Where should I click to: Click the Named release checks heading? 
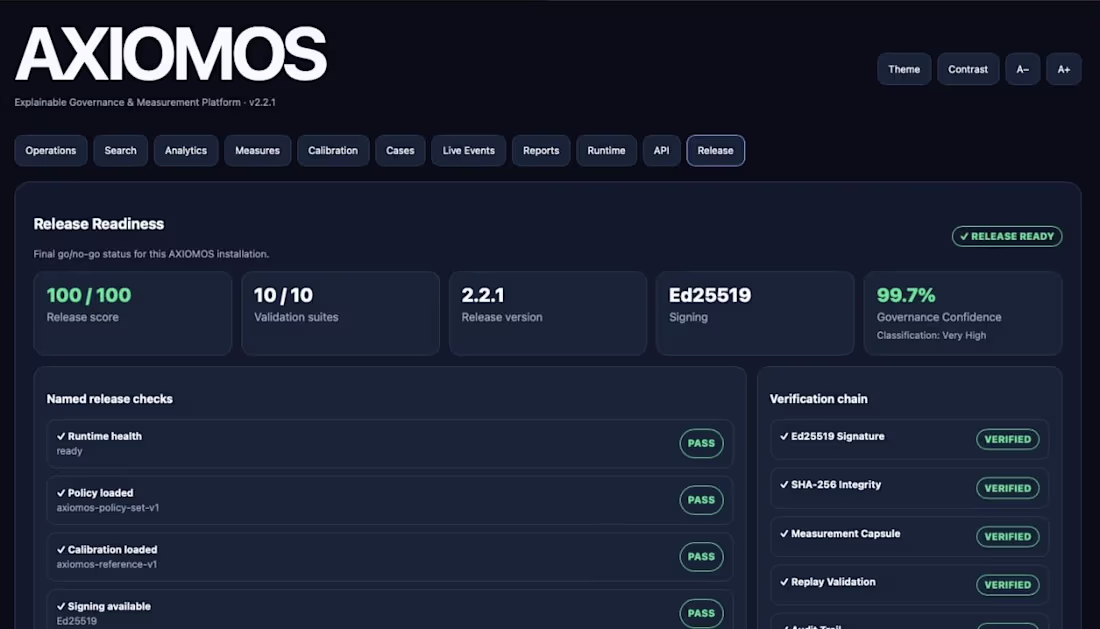point(109,399)
